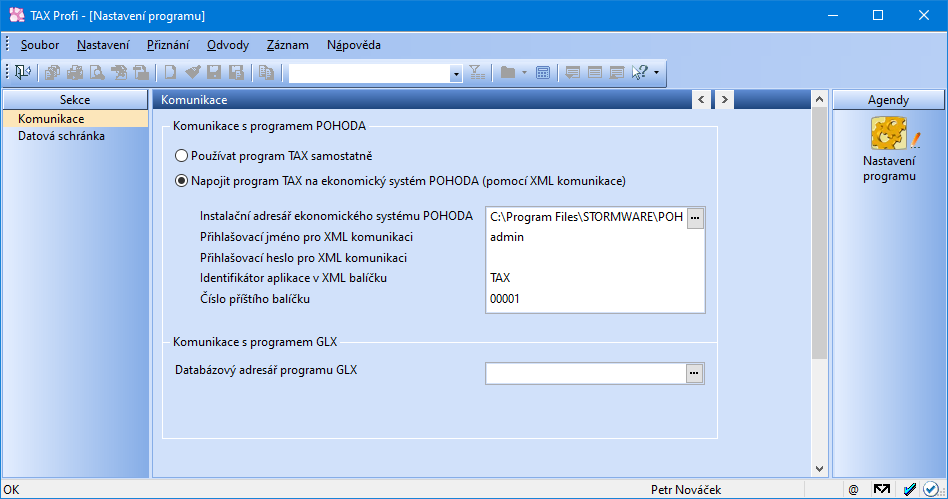This screenshot has height=499, width=948.
Task: Click the circled checkmark status bar icon
Action: [932, 489]
